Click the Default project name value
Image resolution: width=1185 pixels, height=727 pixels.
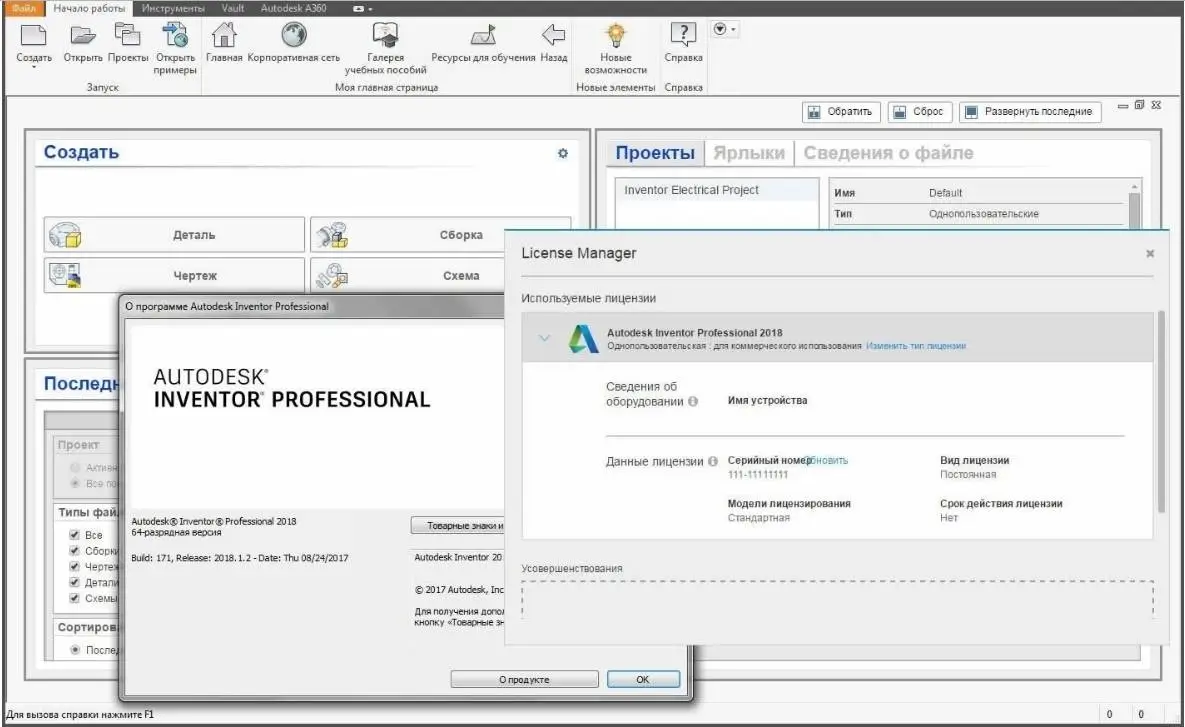(945, 193)
